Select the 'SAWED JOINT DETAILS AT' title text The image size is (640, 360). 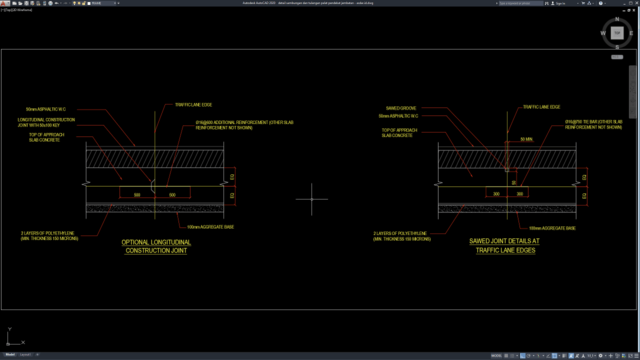[504, 241]
